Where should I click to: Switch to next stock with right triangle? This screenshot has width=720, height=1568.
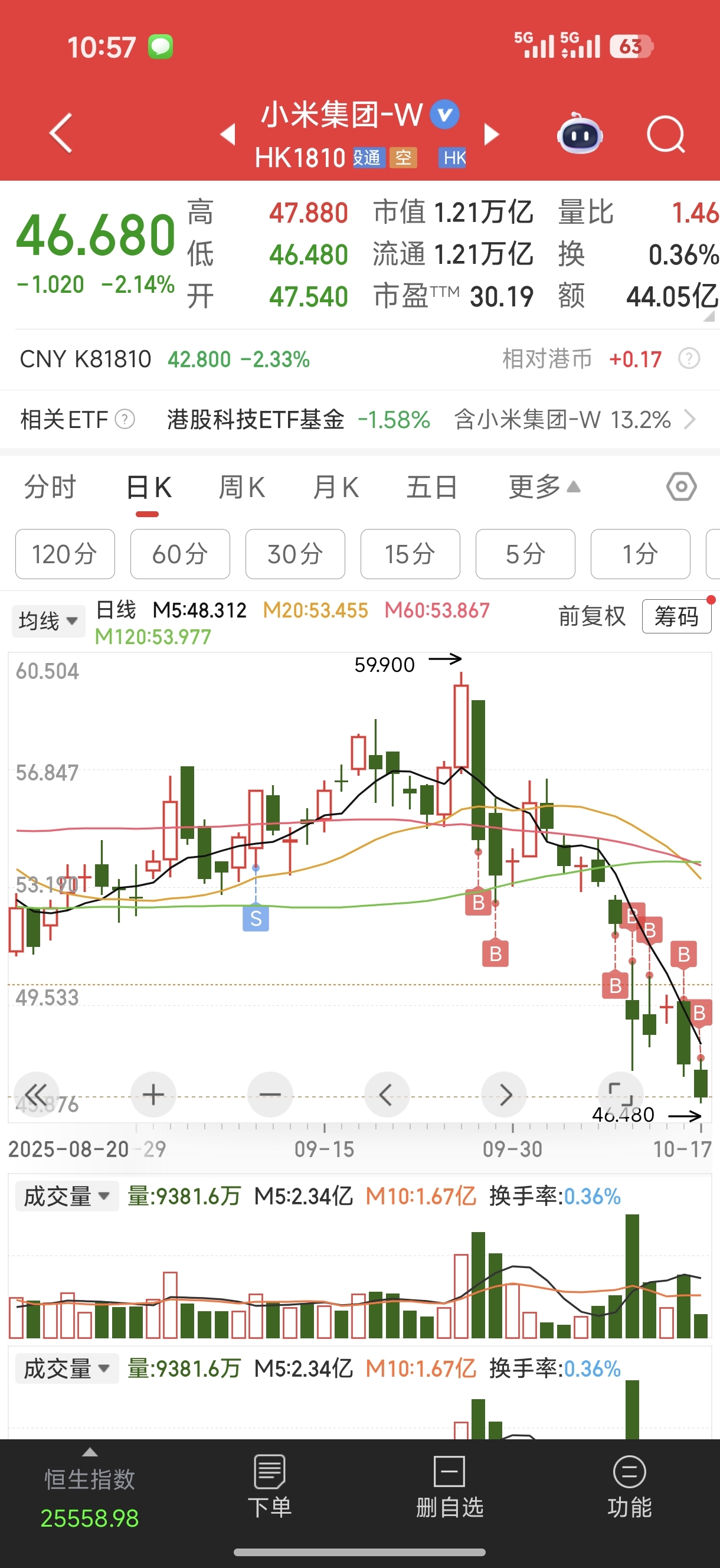pos(491,135)
